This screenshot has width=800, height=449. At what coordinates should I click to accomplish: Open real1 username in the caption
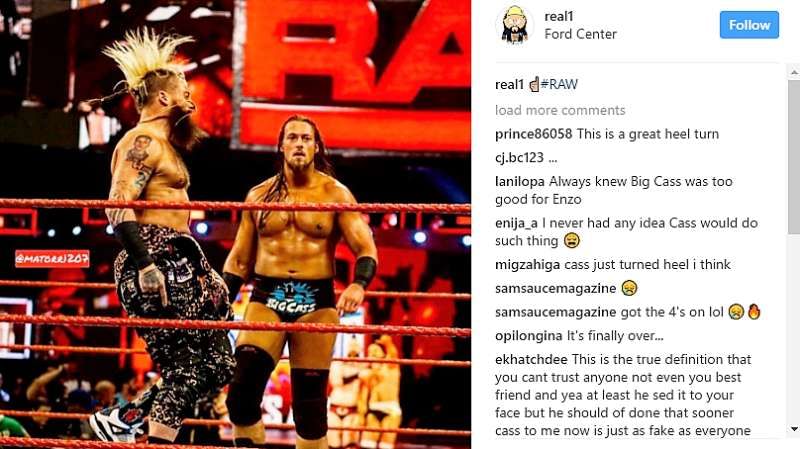[x=509, y=84]
